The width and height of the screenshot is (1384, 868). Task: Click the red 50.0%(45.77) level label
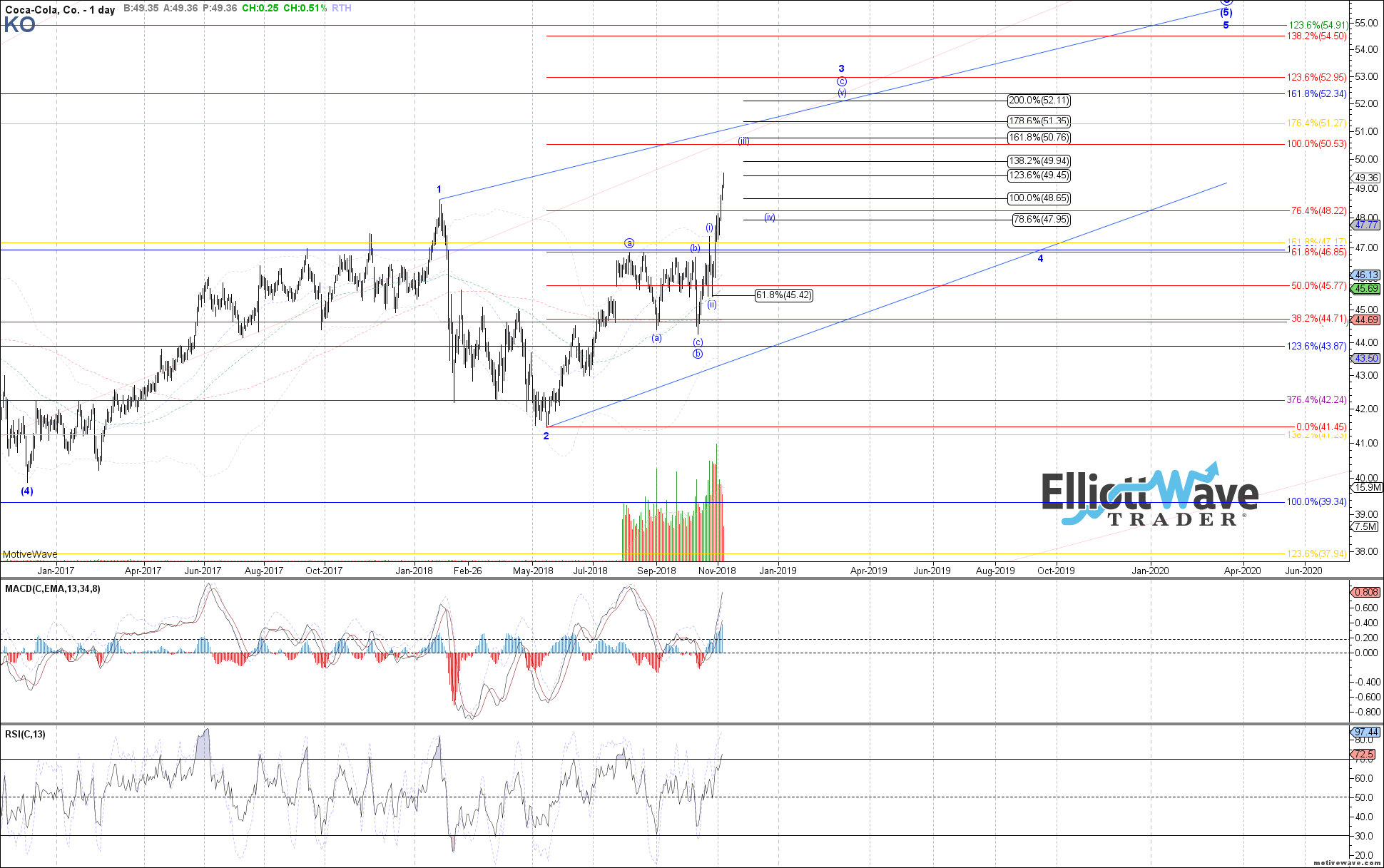point(1319,285)
